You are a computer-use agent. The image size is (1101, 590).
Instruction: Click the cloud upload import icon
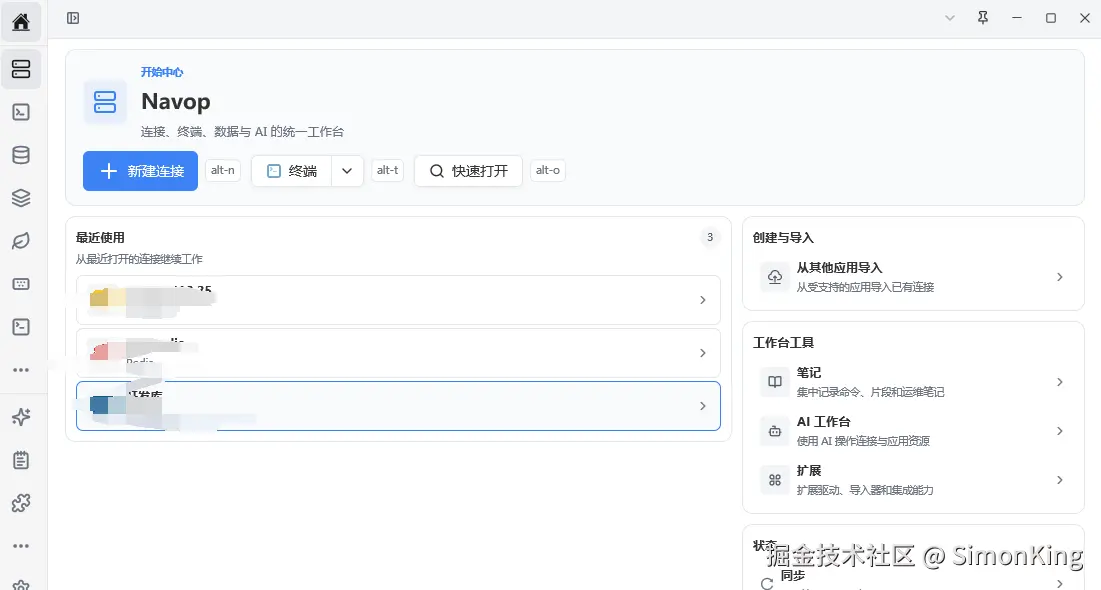[x=775, y=277]
